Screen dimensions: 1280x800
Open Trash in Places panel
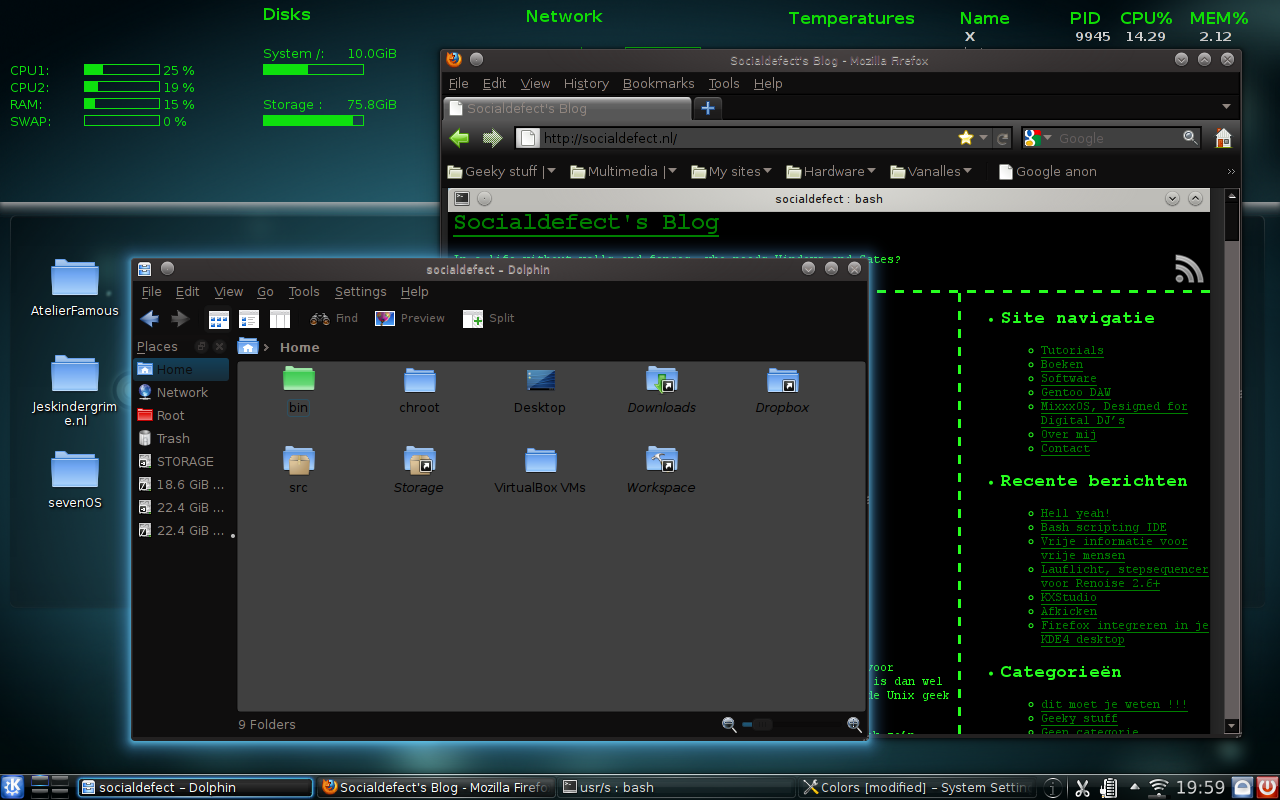point(182,439)
